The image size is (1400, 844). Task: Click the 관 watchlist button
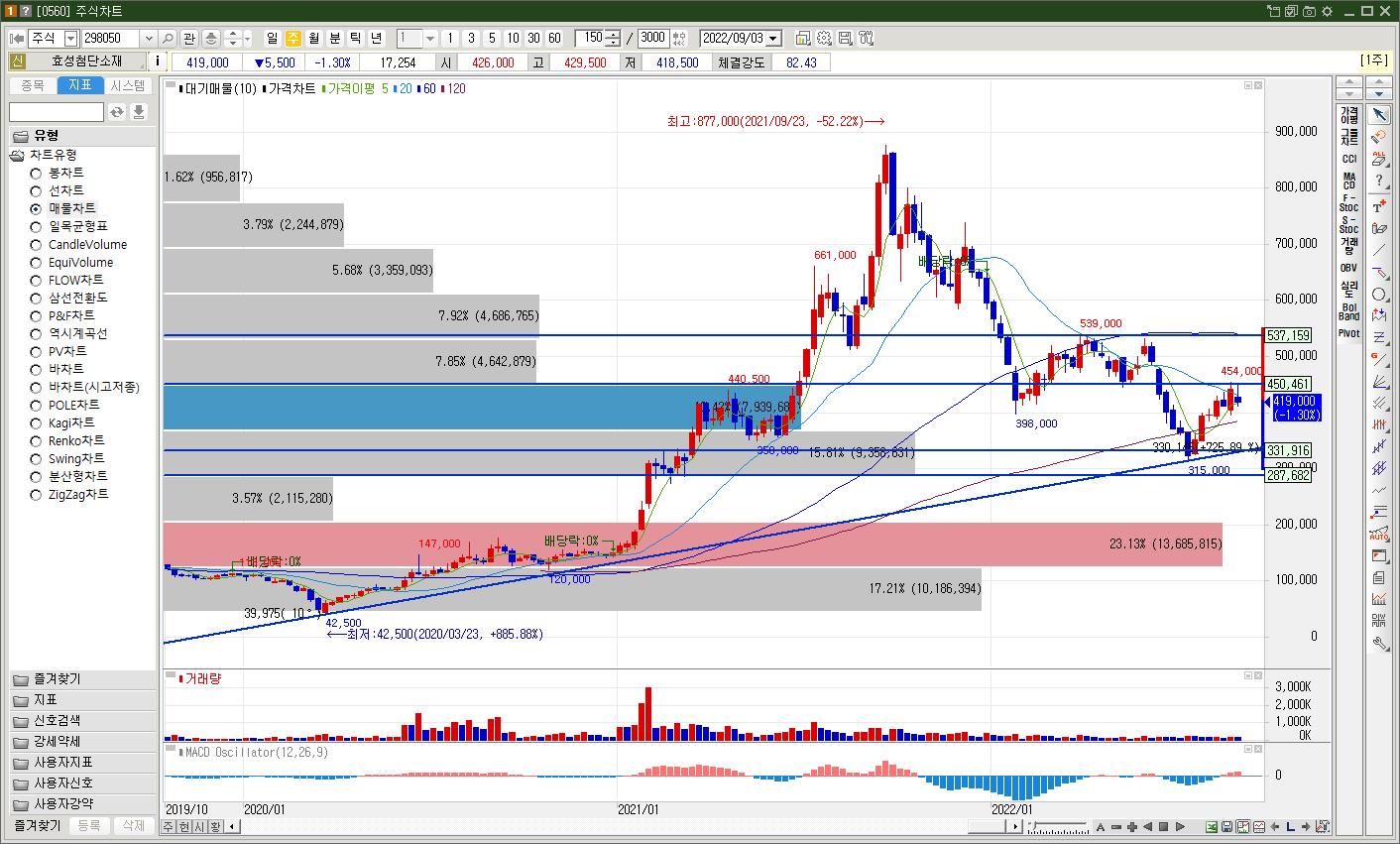pos(189,39)
